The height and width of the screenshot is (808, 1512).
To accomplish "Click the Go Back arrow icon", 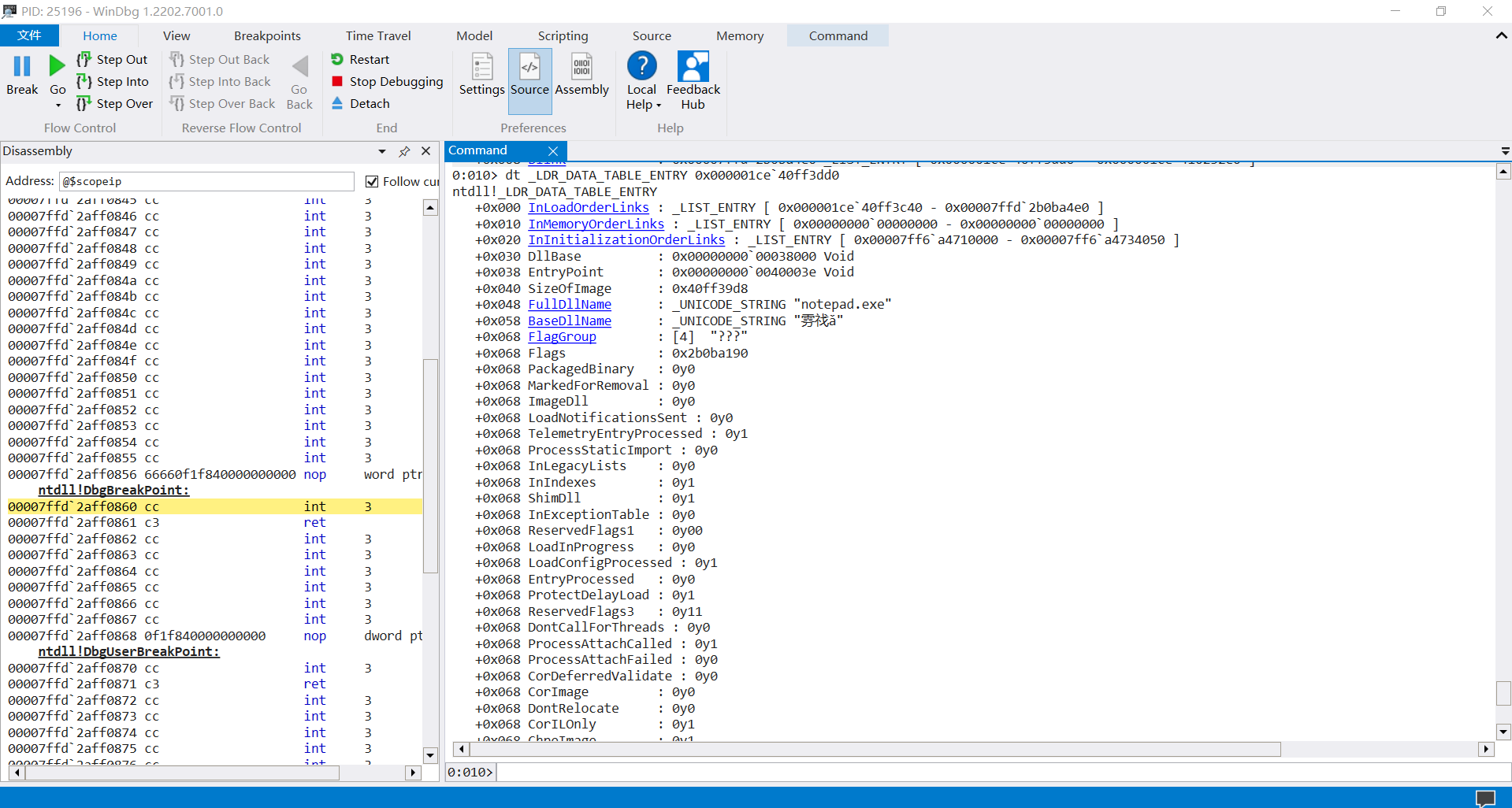I will (x=299, y=67).
